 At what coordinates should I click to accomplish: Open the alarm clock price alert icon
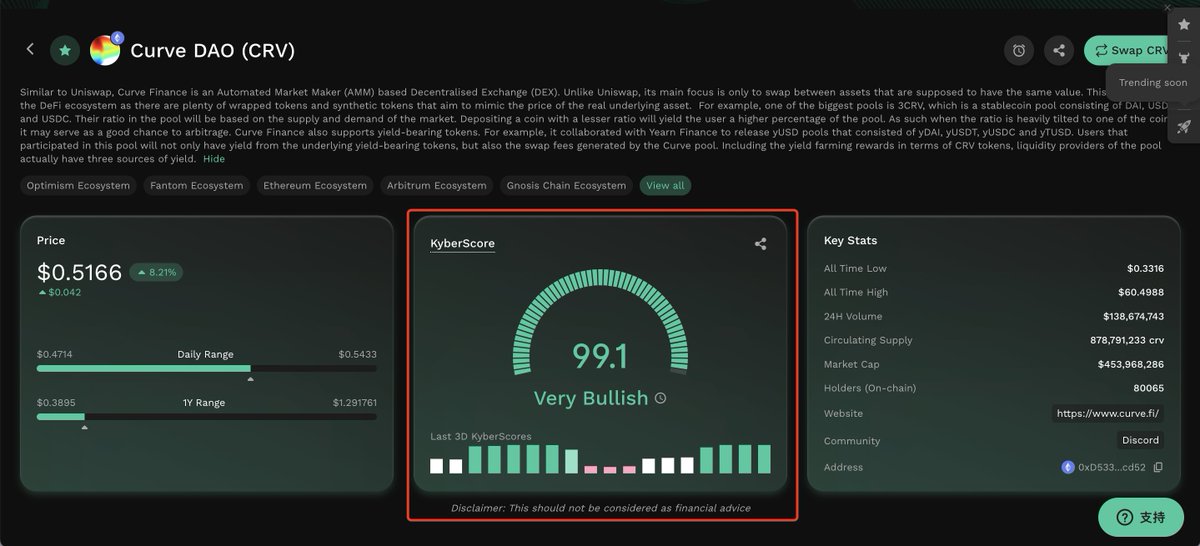click(1018, 50)
